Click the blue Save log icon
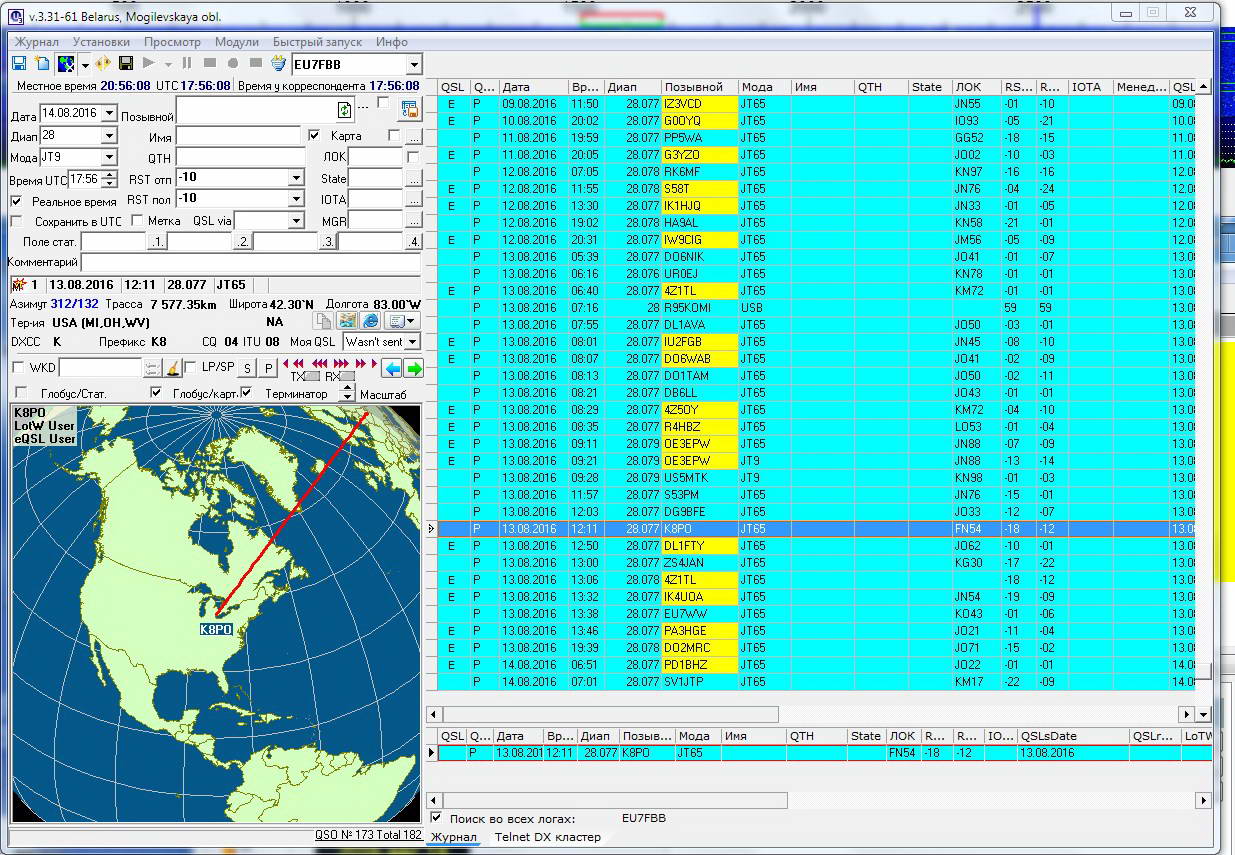Screen dimensions: 1235x855 19,64
